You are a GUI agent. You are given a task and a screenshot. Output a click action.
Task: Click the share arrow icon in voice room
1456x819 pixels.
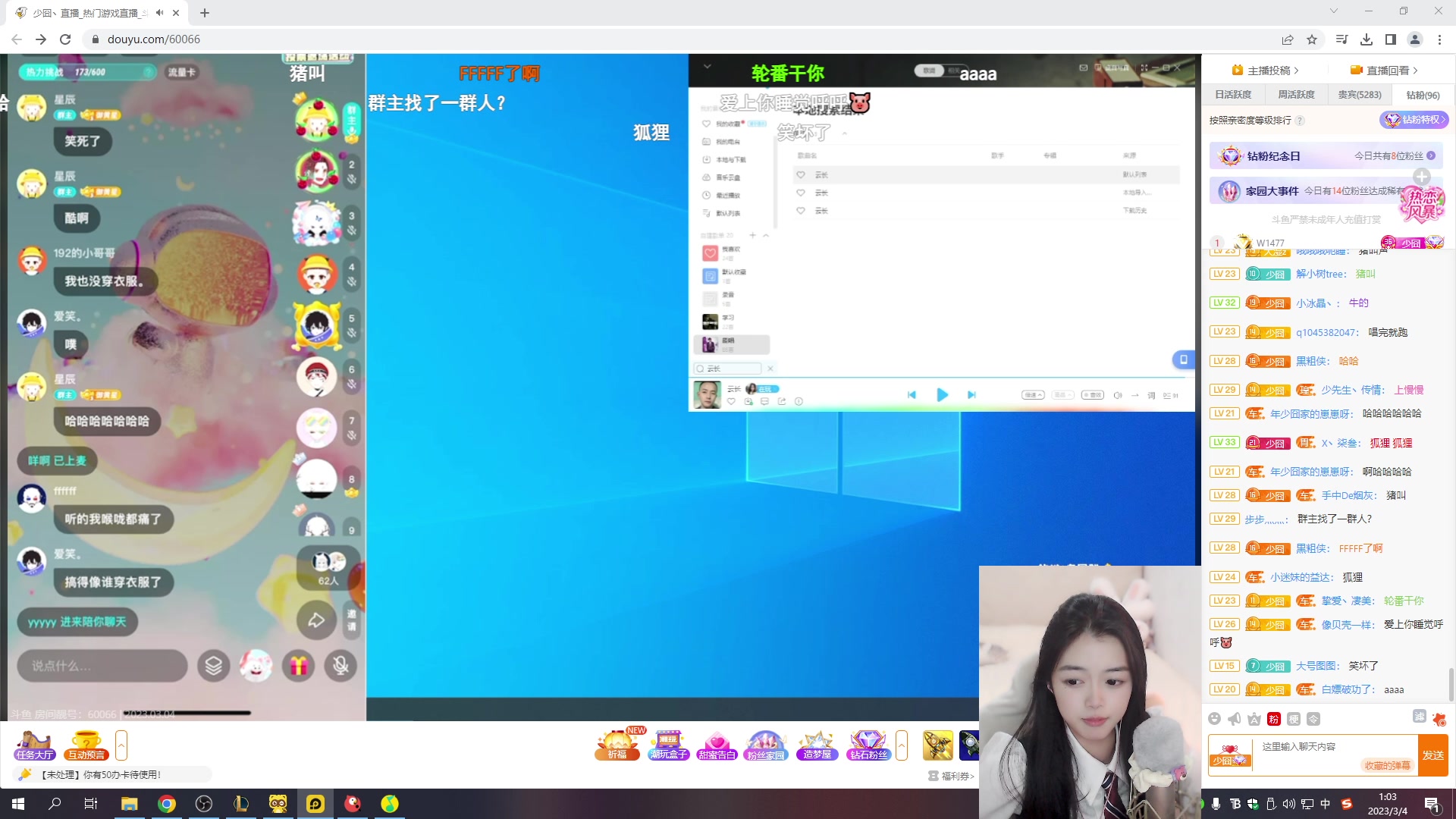[316, 620]
